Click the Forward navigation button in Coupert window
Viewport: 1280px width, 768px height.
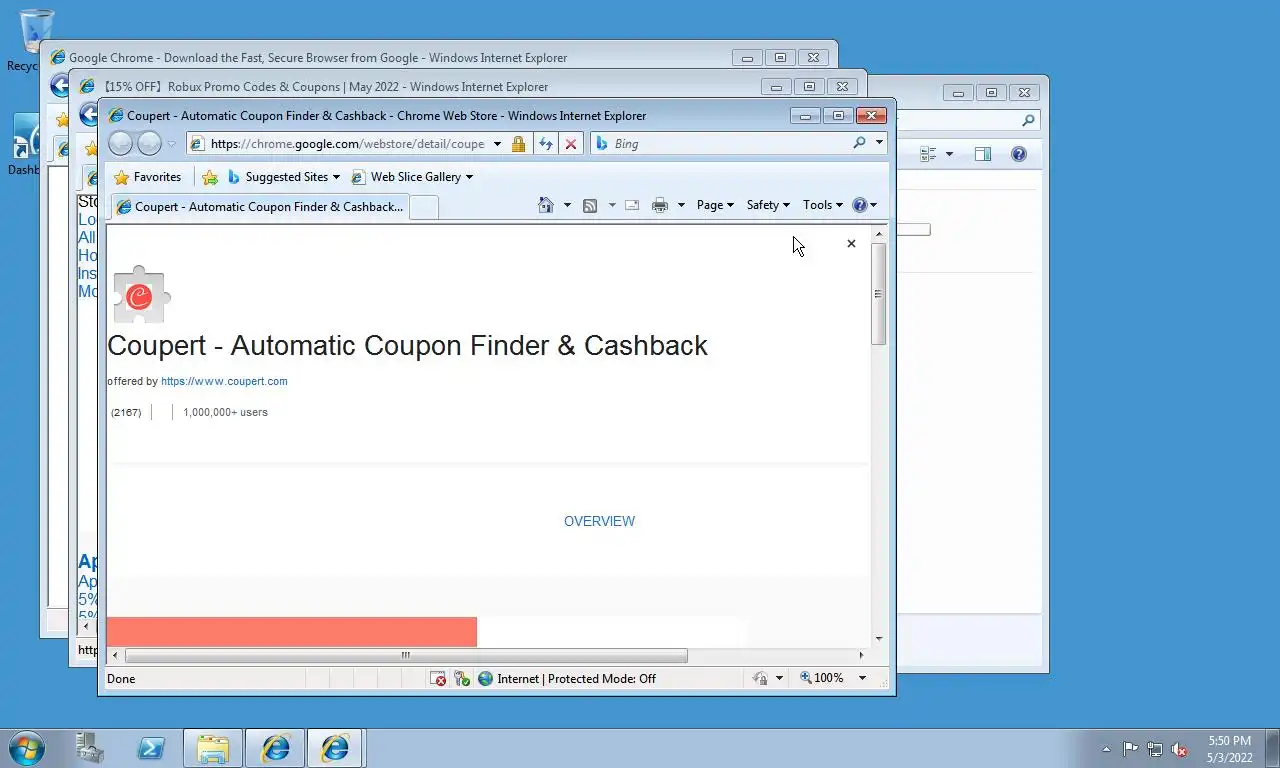tap(149, 144)
